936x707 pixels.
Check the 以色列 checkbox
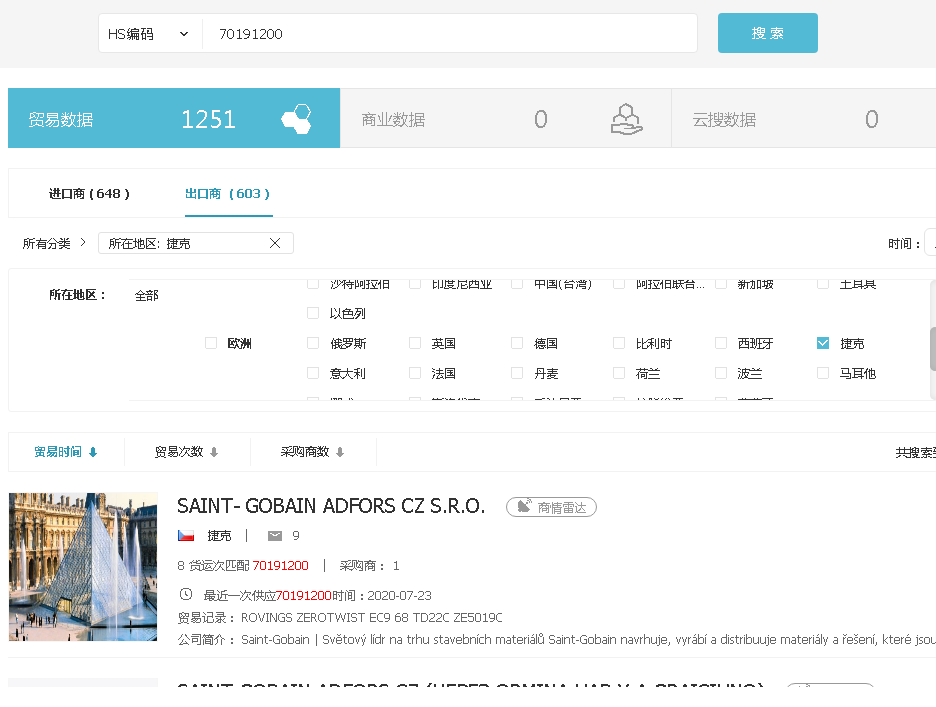click(x=313, y=313)
